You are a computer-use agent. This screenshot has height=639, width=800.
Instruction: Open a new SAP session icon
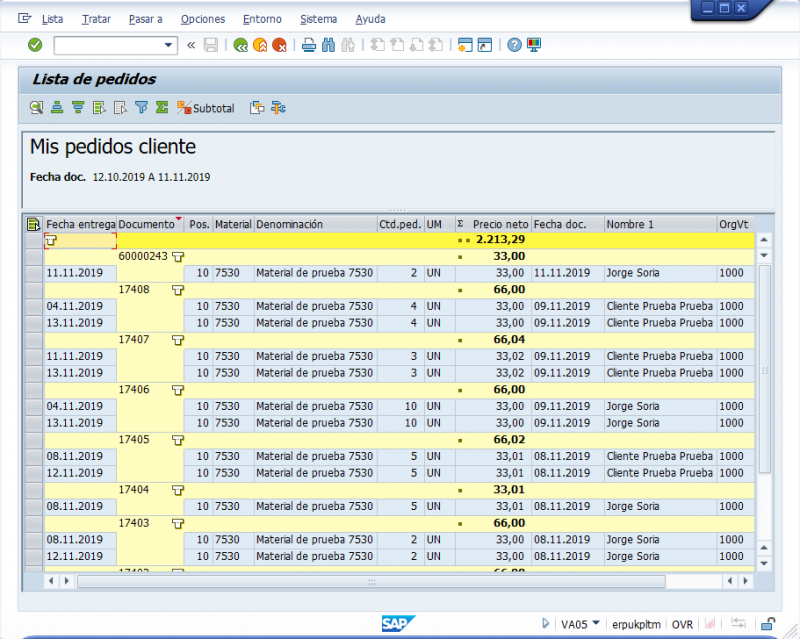click(466, 45)
